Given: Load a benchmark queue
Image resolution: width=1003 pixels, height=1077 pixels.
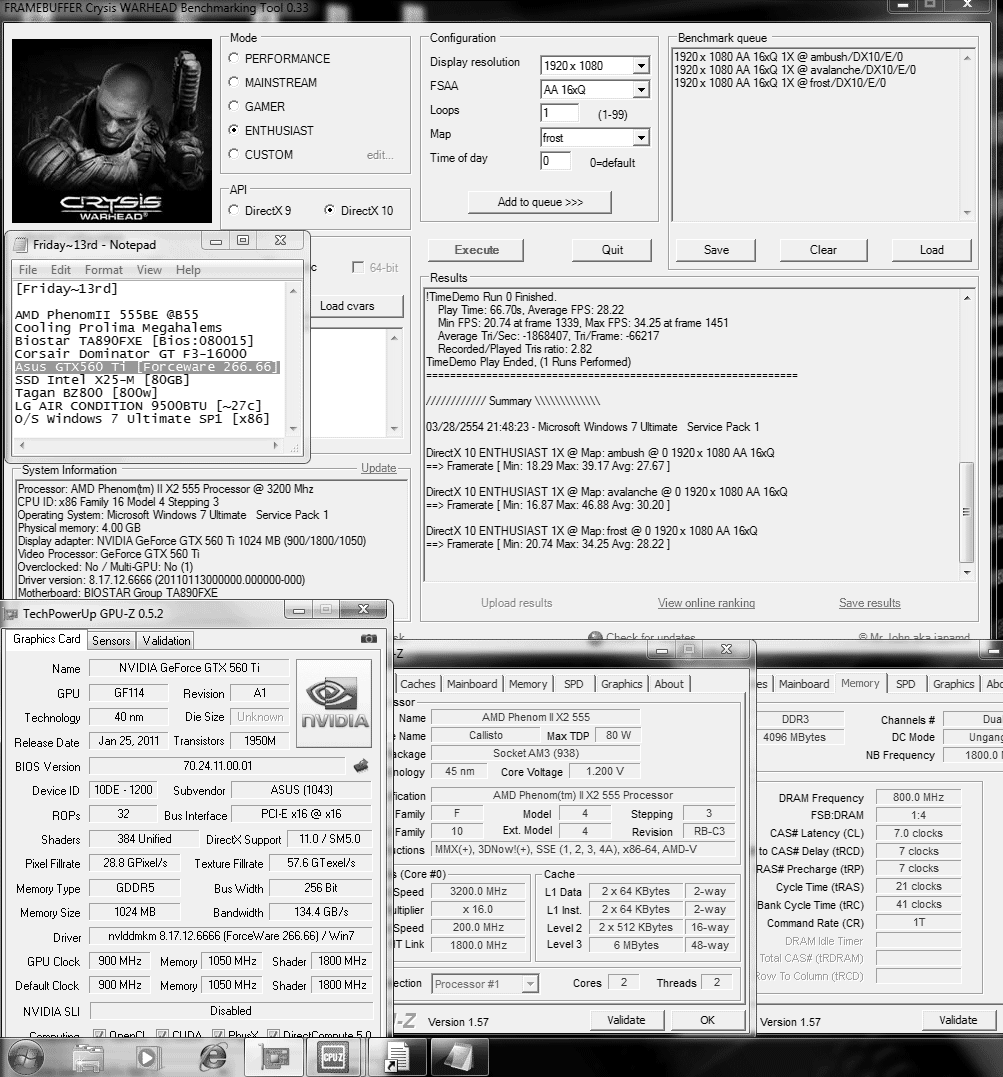Looking at the screenshot, I should (932, 250).
